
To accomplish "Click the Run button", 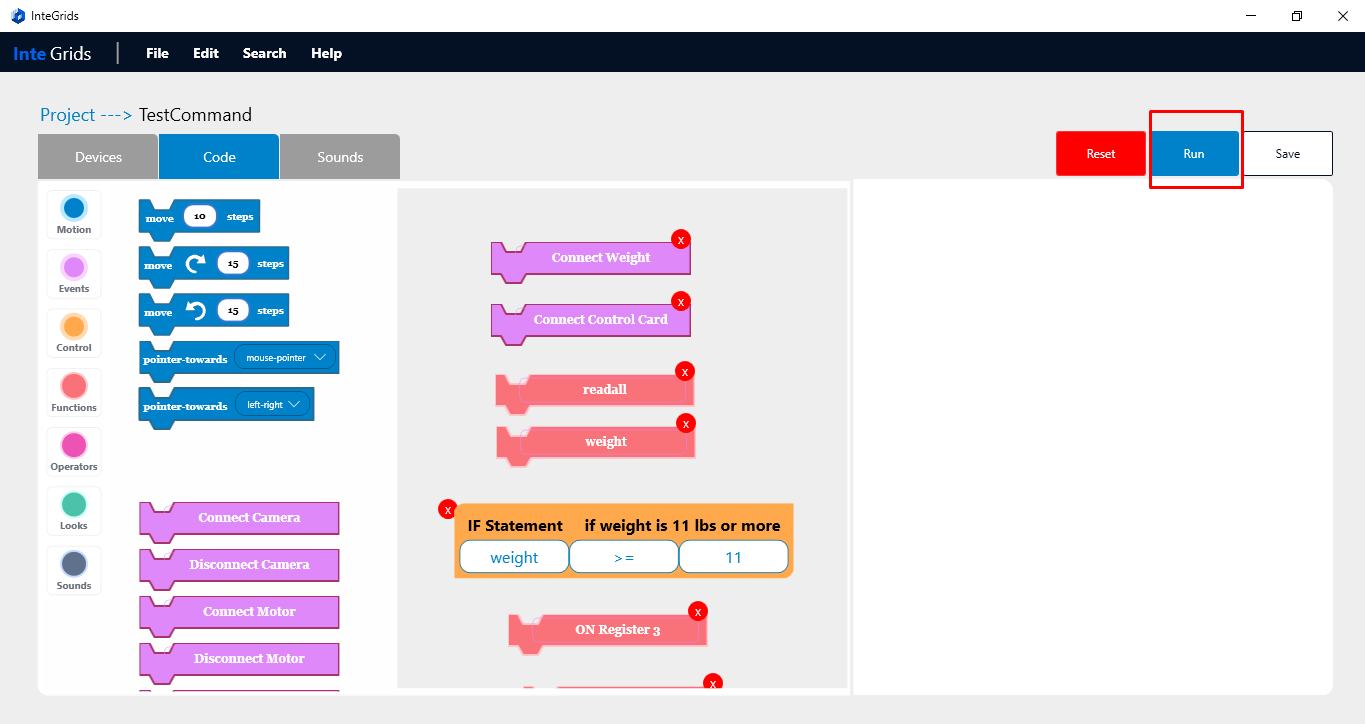I will [x=1194, y=153].
